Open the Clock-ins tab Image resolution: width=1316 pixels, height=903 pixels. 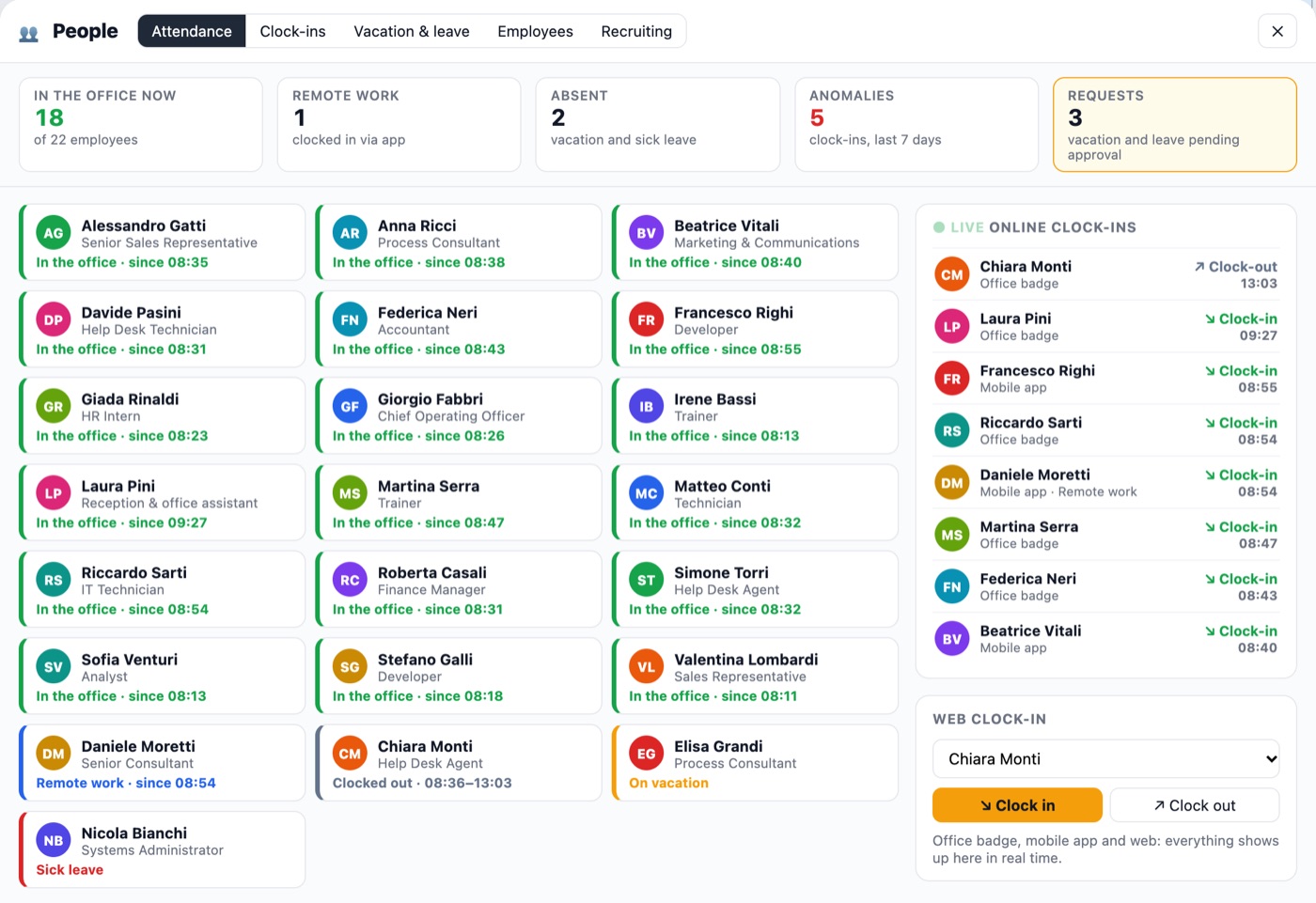(x=292, y=31)
